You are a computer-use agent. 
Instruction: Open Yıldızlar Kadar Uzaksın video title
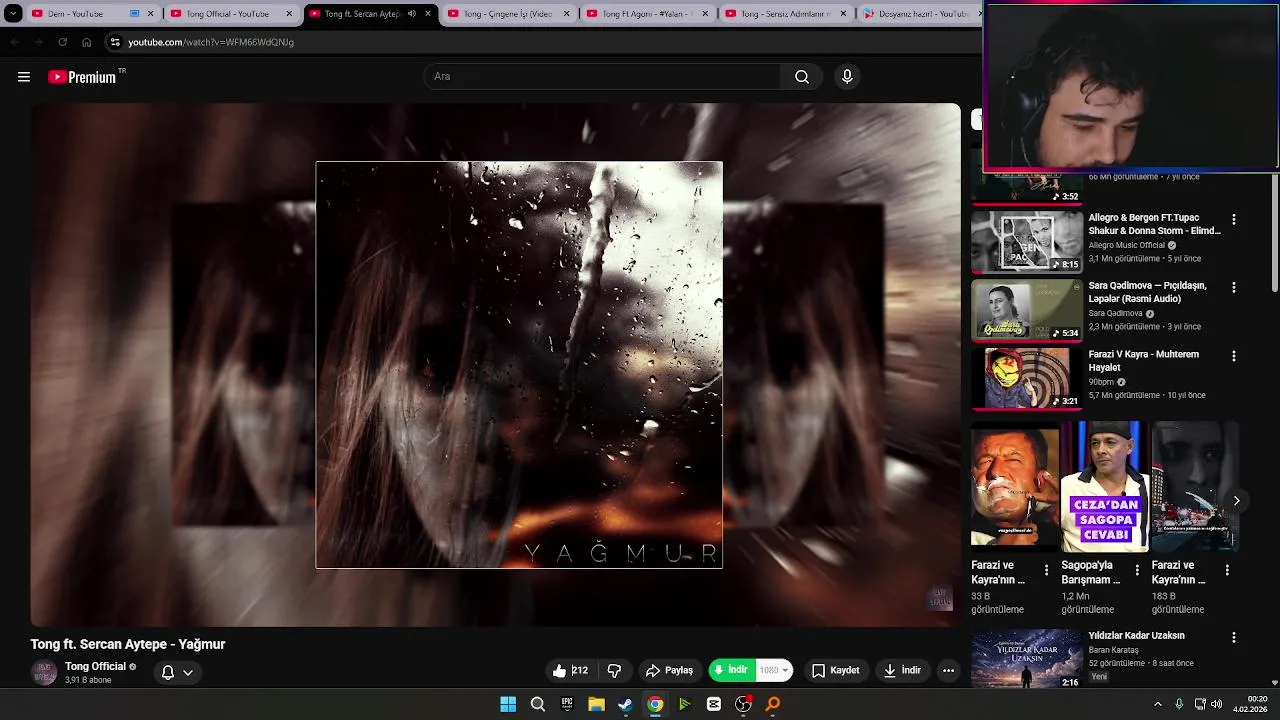click(1136, 636)
